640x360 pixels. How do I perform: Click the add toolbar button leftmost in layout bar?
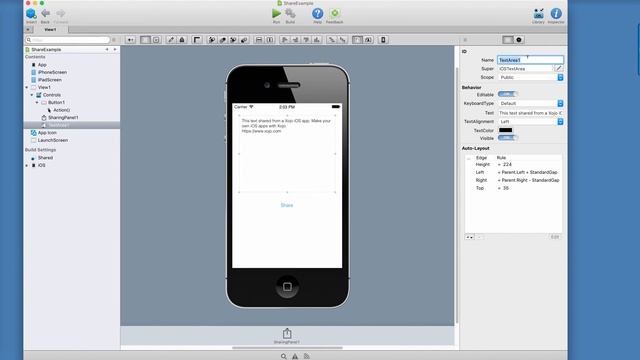[131, 40]
